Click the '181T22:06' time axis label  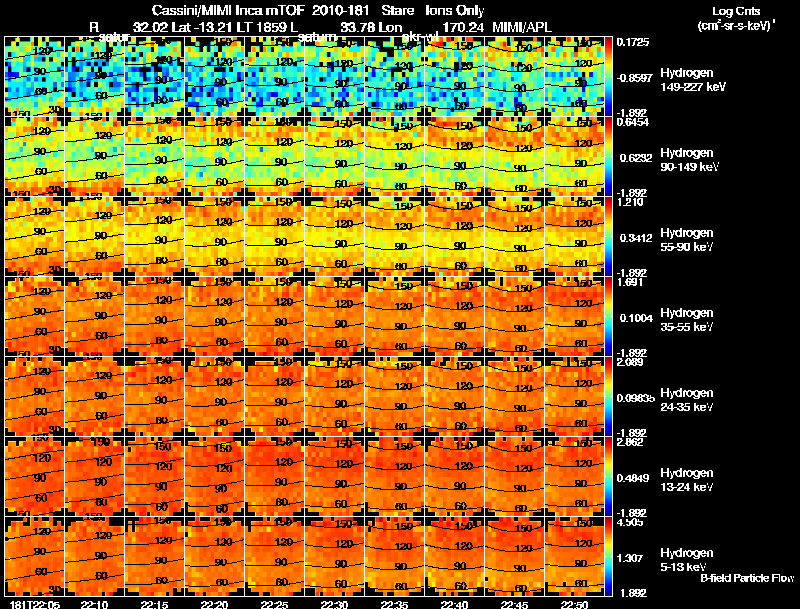(35, 604)
